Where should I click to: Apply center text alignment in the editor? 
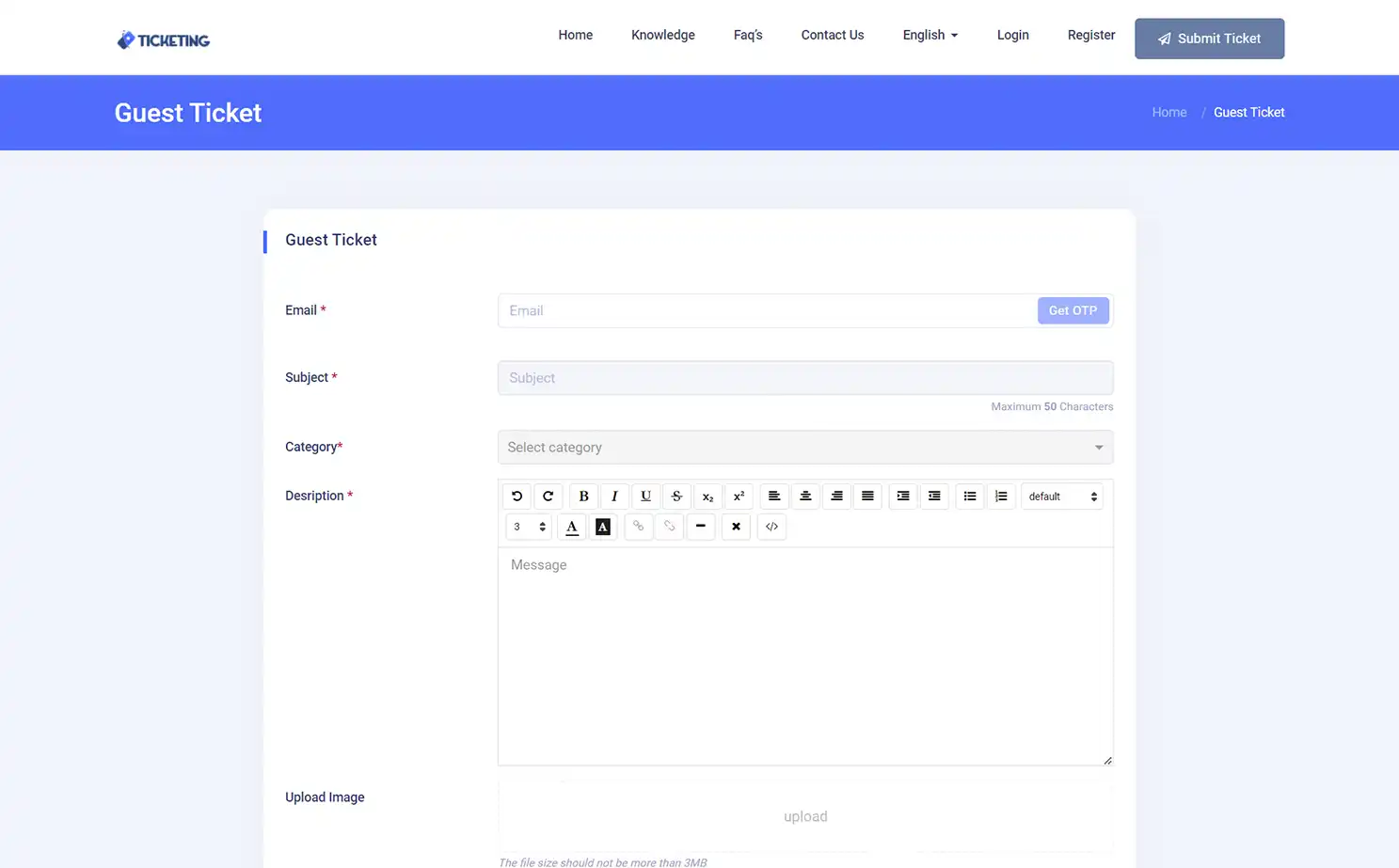[805, 496]
